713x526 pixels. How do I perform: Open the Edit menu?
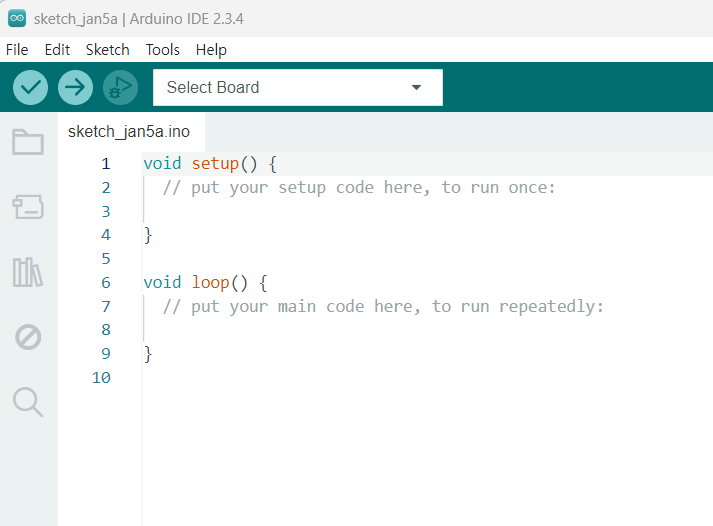57,50
